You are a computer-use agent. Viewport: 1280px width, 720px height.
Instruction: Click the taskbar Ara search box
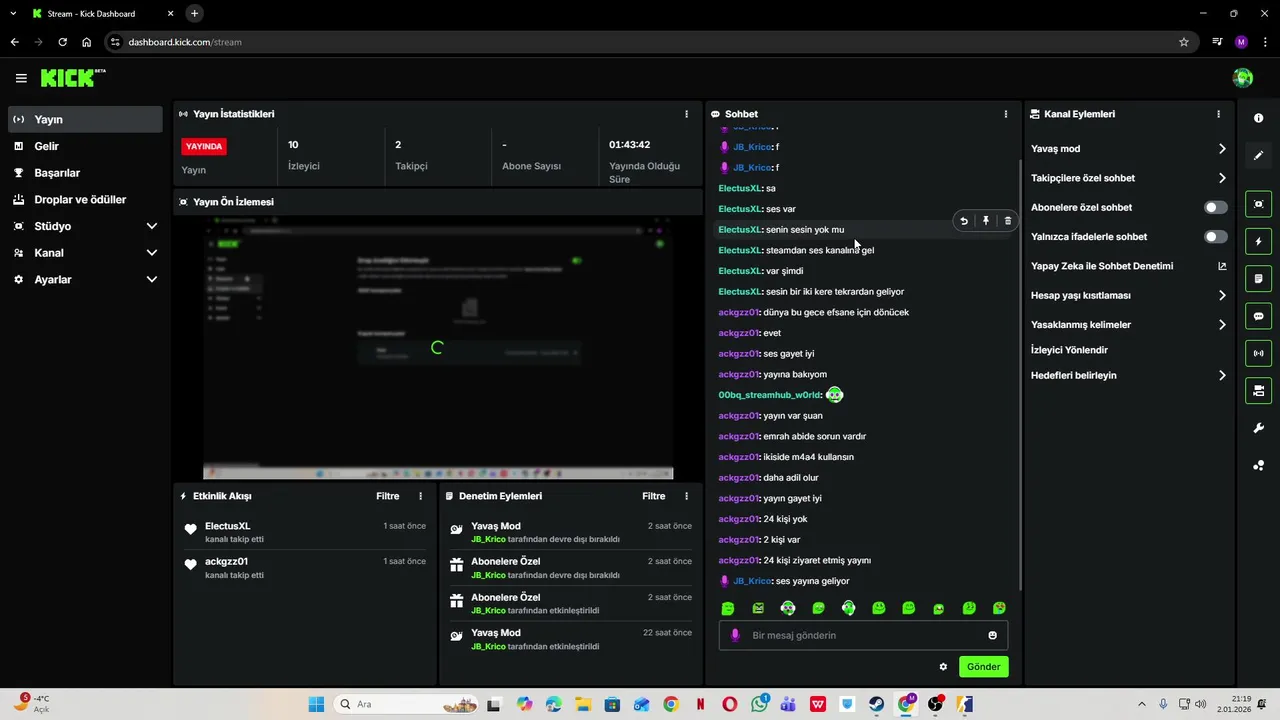pos(406,704)
